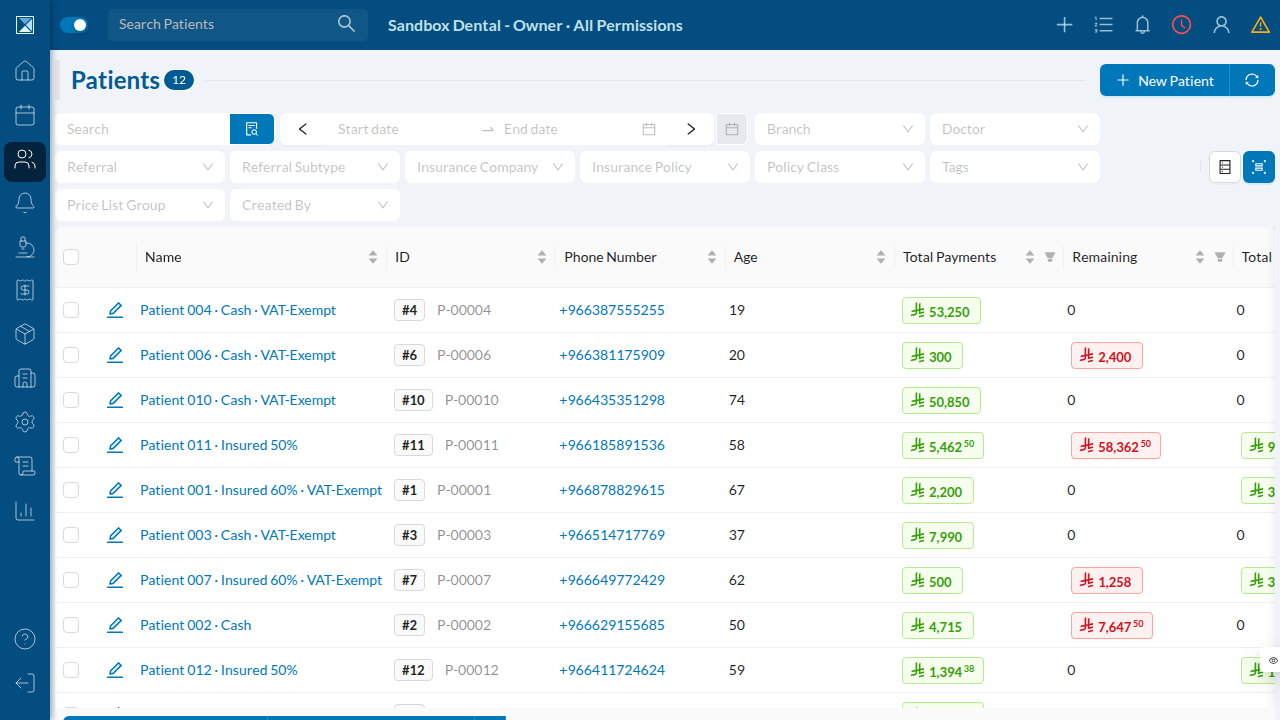Open the Insurance Company dropdown
The height and width of the screenshot is (720, 1280).
490,167
